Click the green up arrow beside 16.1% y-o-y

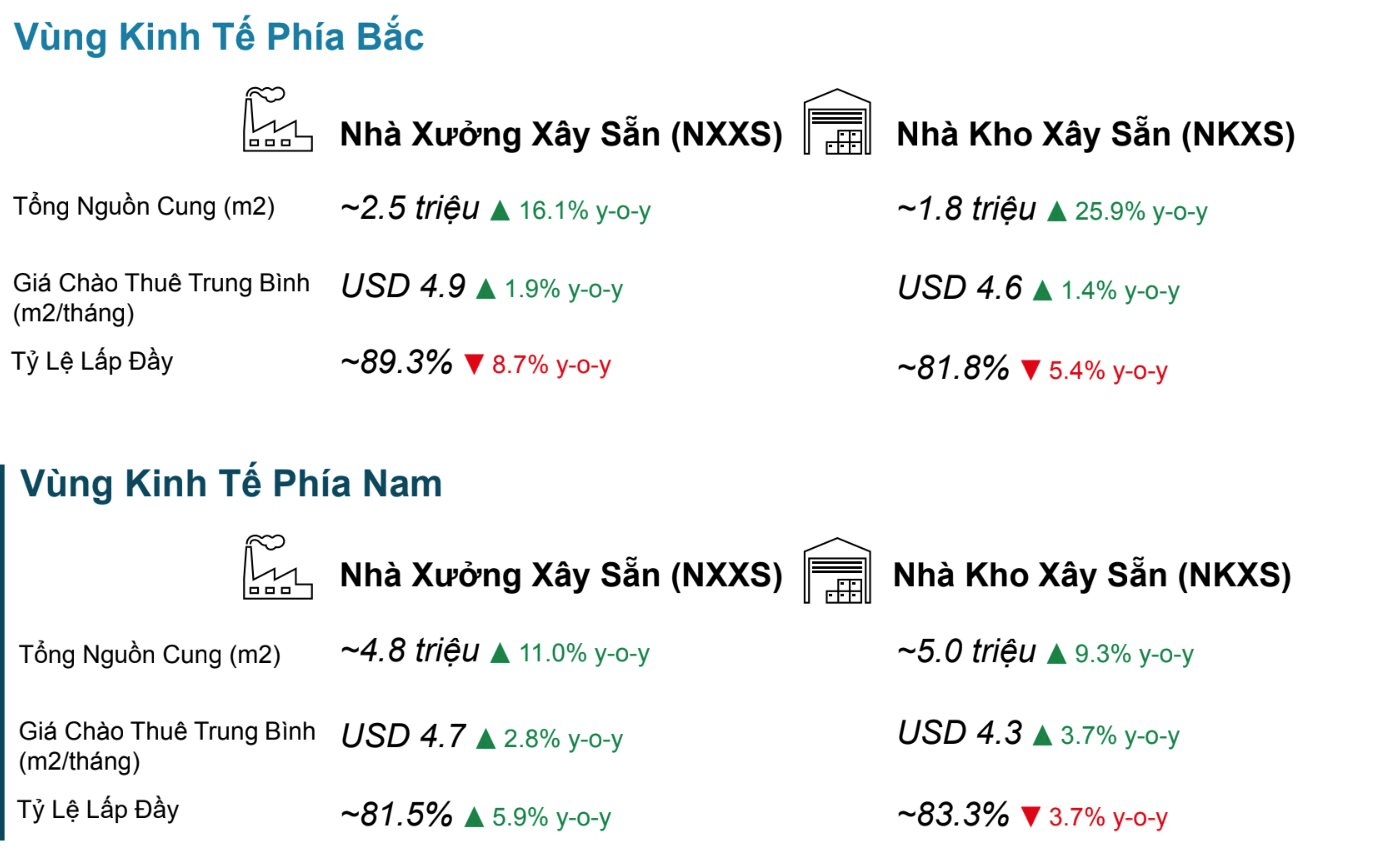[x=501, y=211]
